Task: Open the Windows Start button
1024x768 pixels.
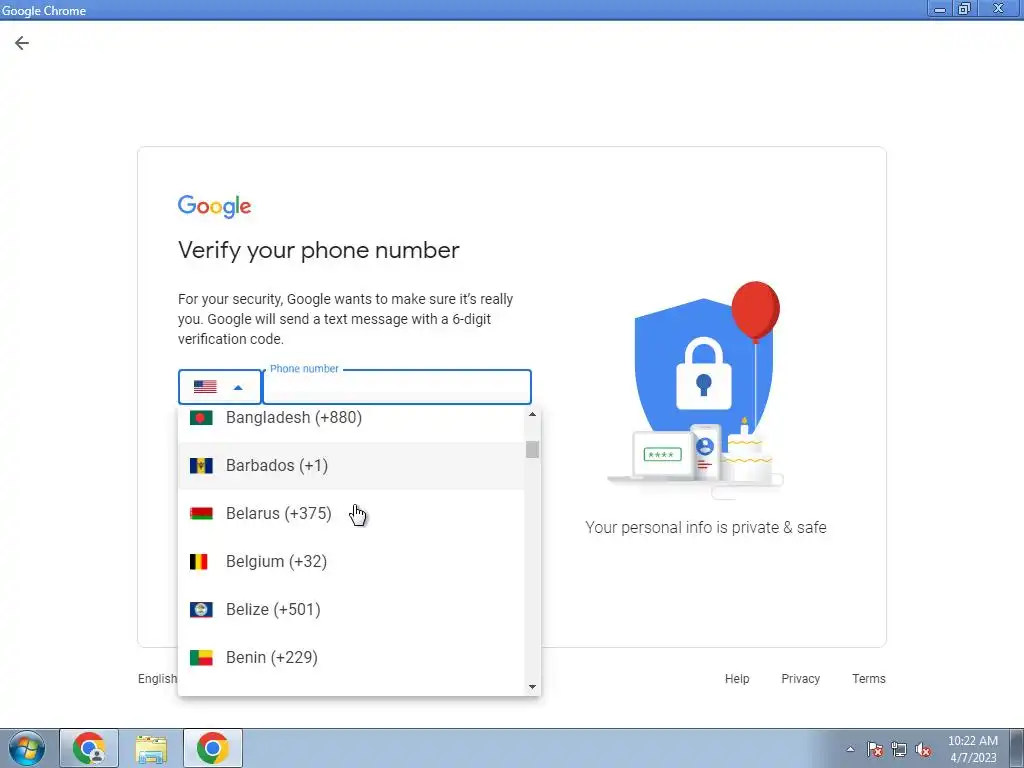Action: (x=27, y=748)
